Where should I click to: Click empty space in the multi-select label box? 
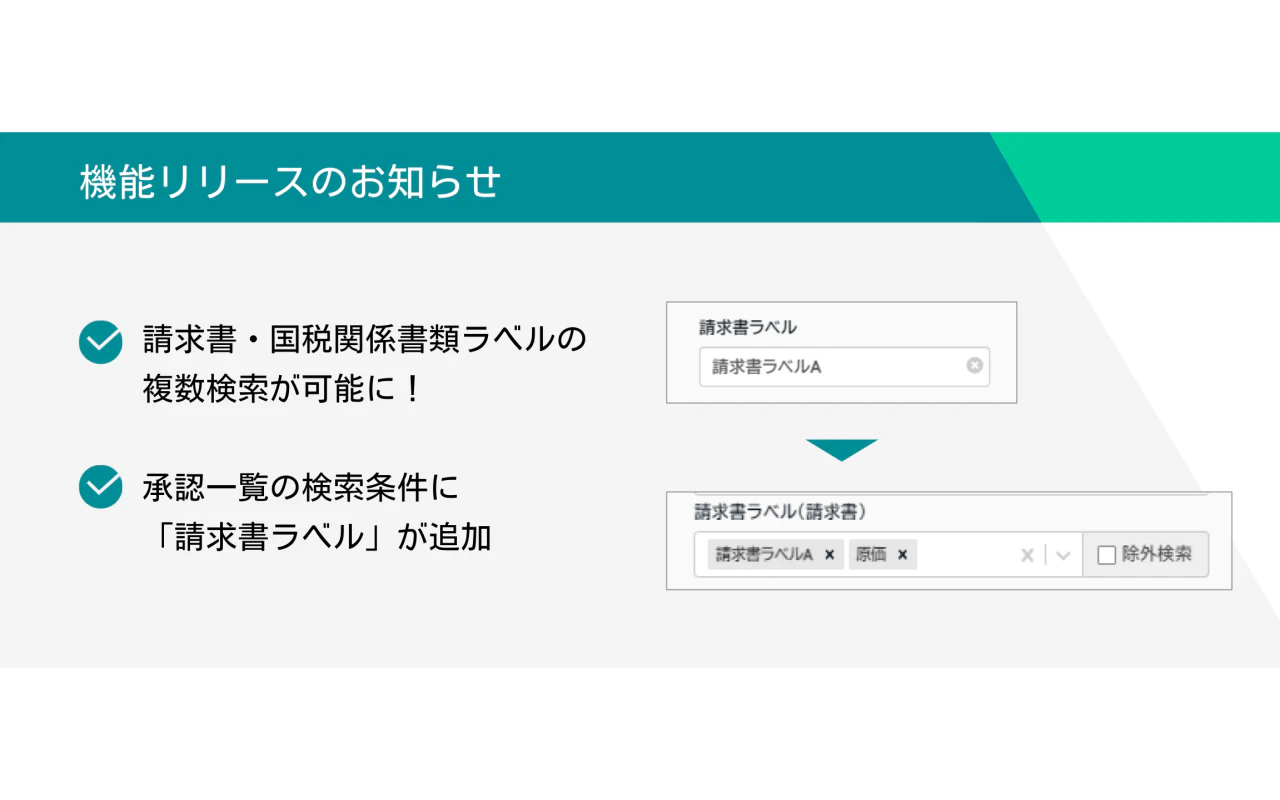[965, 555]
